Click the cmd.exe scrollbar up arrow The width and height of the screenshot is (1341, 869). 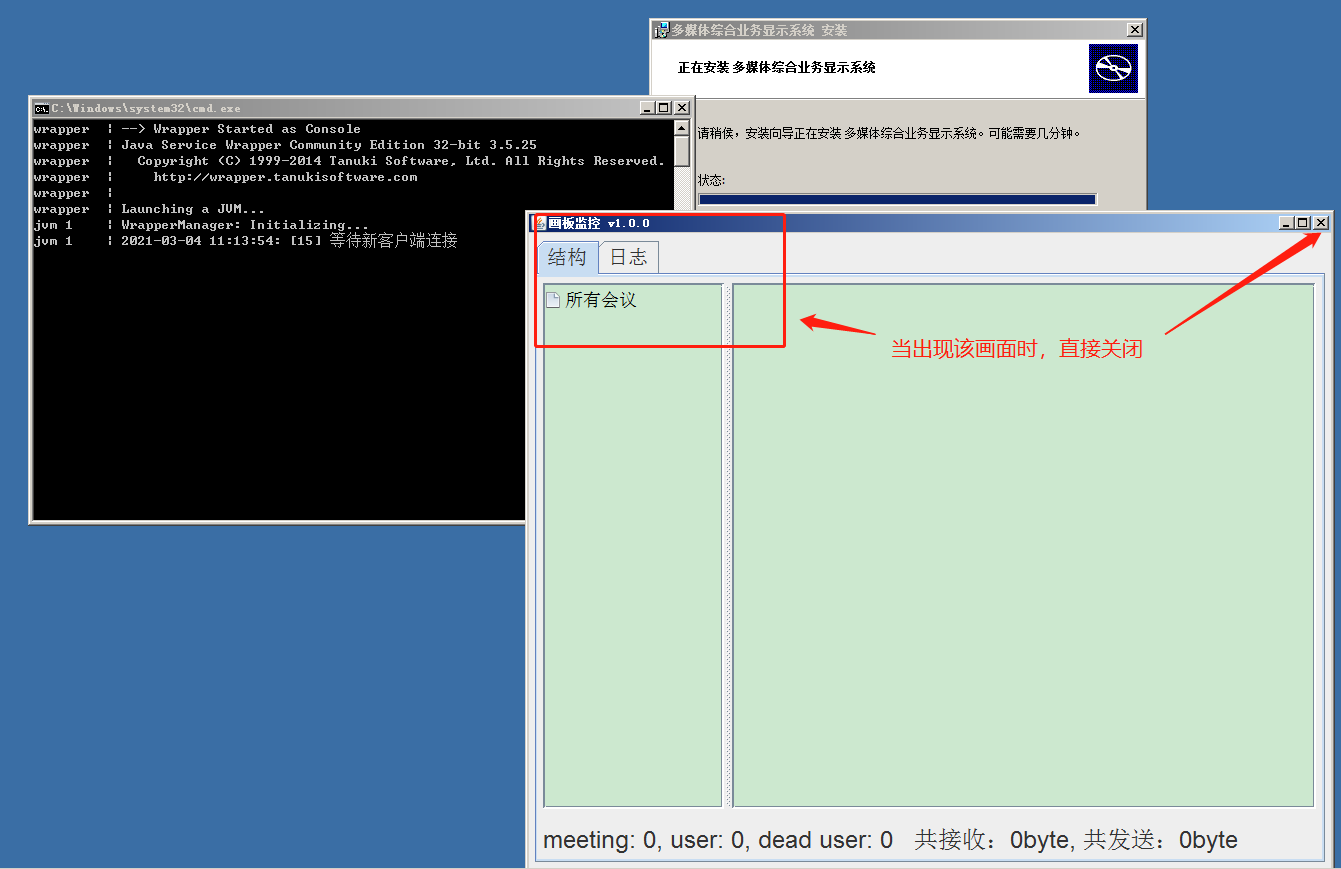coord(682,128)
